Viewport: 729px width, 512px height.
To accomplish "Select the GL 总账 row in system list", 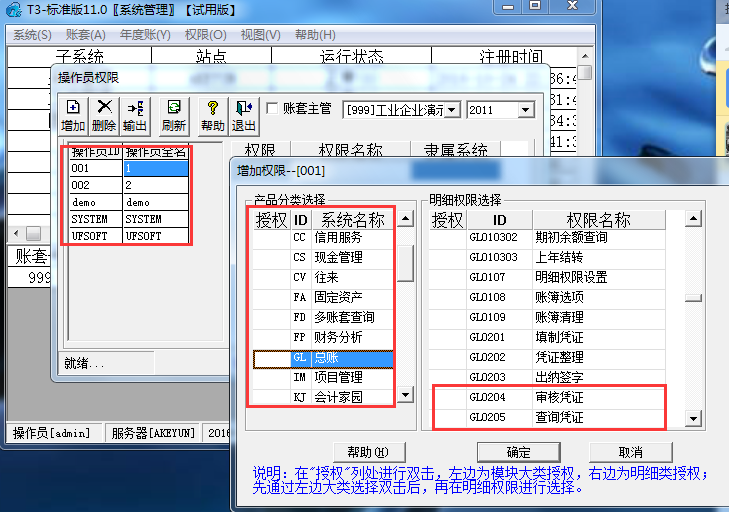I will [340, 358].
